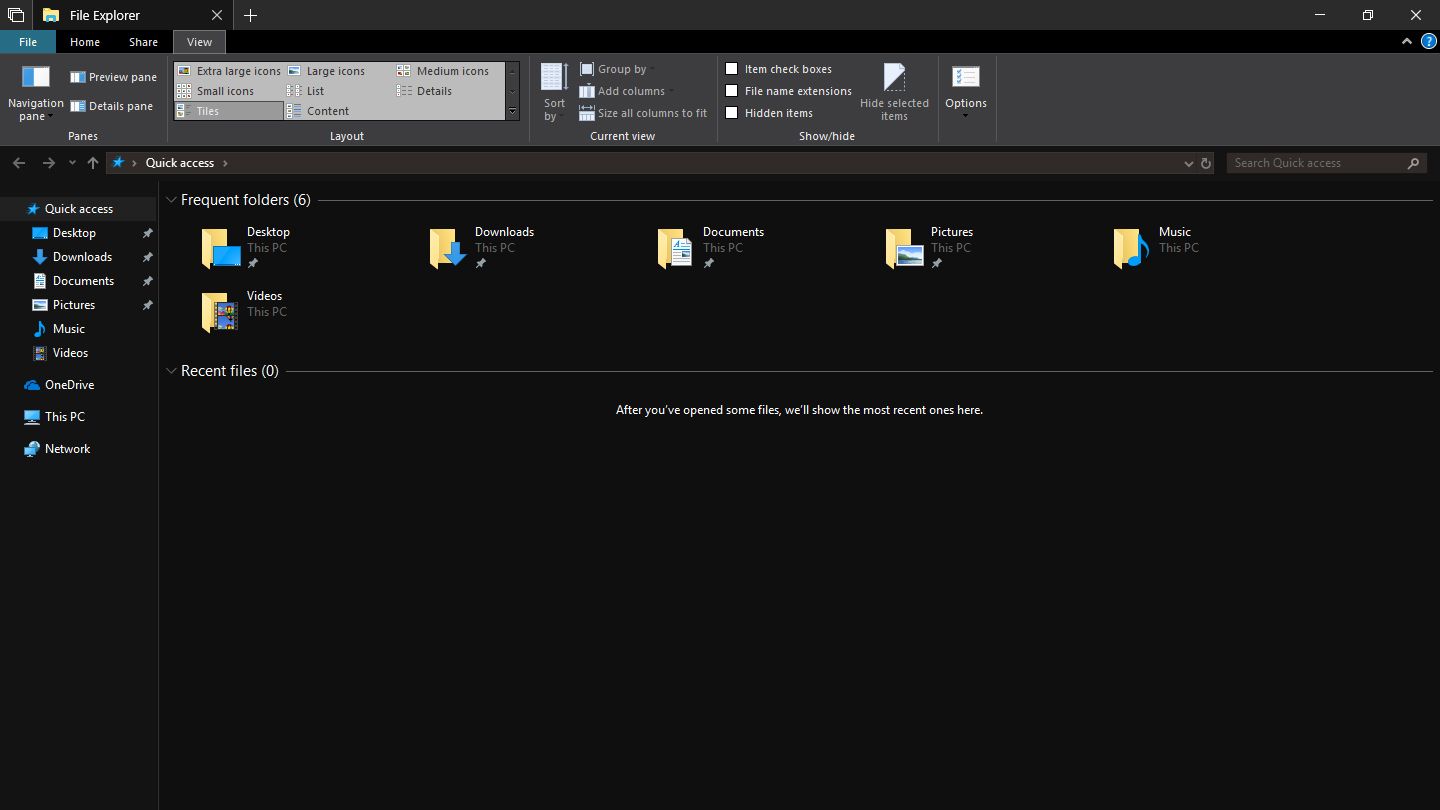
Task: Expand the Layout gallery options
Action: pos(513,112)
